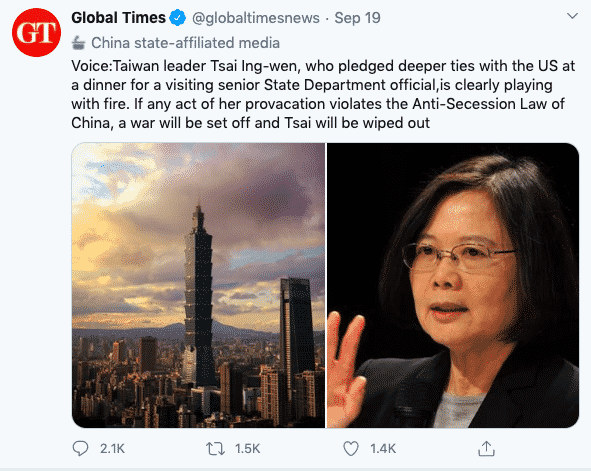Open the portrait photo of woman speaking
The width and height of the screenshot is (591, 471).
tap(453, 285)
